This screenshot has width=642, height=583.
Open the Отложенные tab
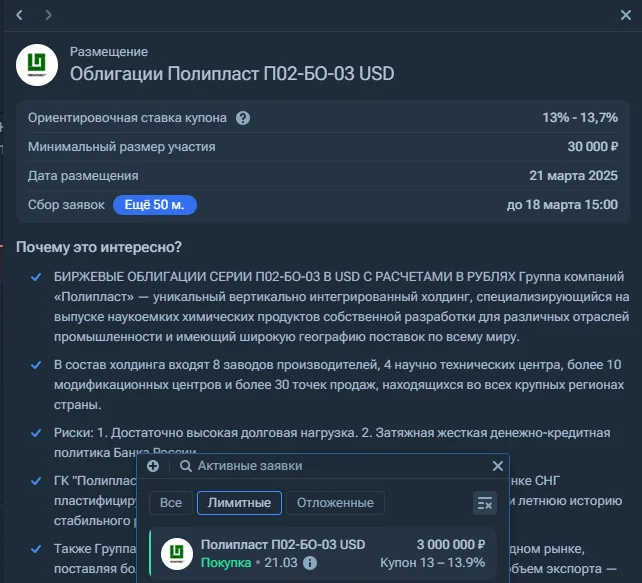(335, 503)
